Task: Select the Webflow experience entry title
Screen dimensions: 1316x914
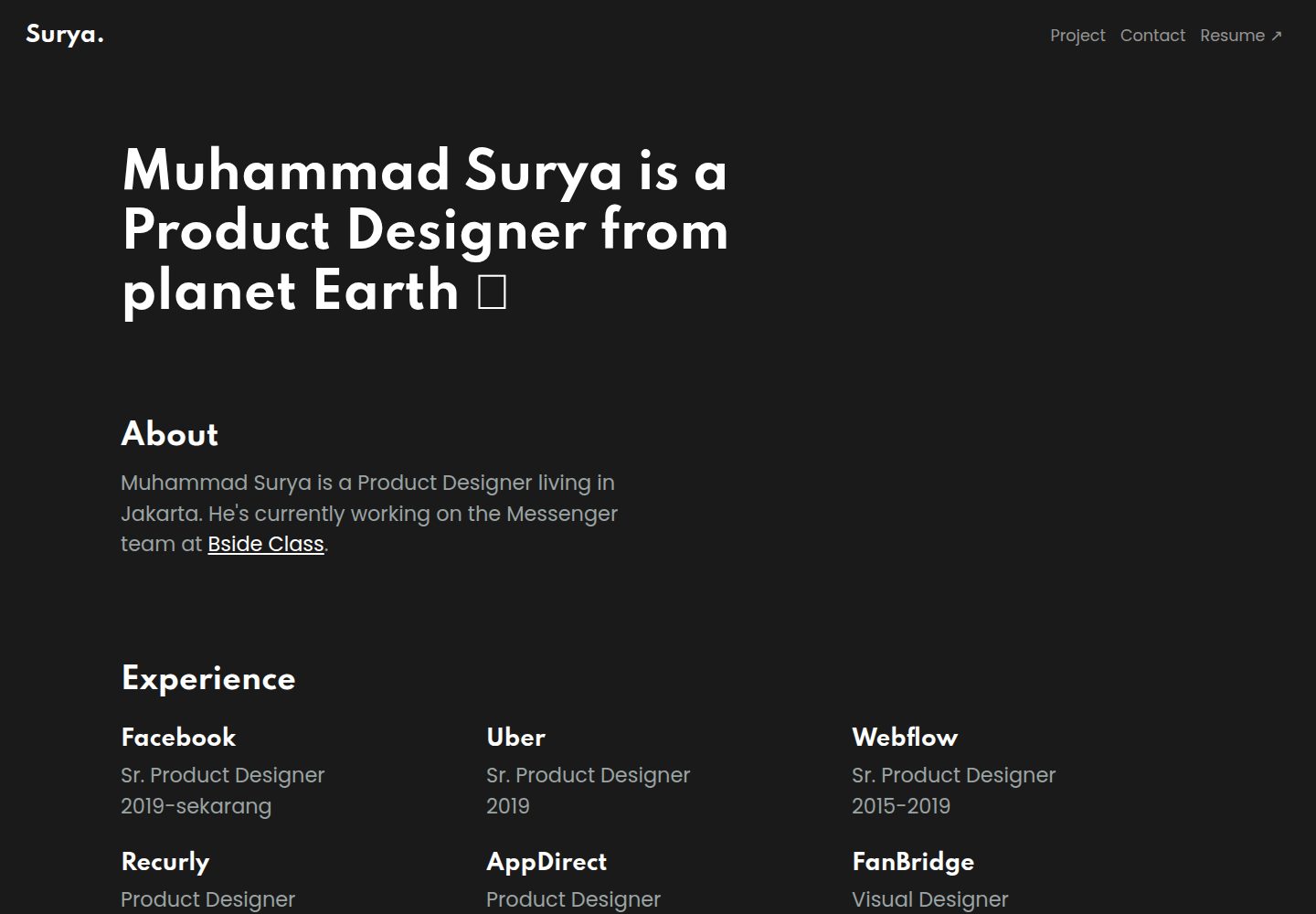Action: [x=905, y=737]
